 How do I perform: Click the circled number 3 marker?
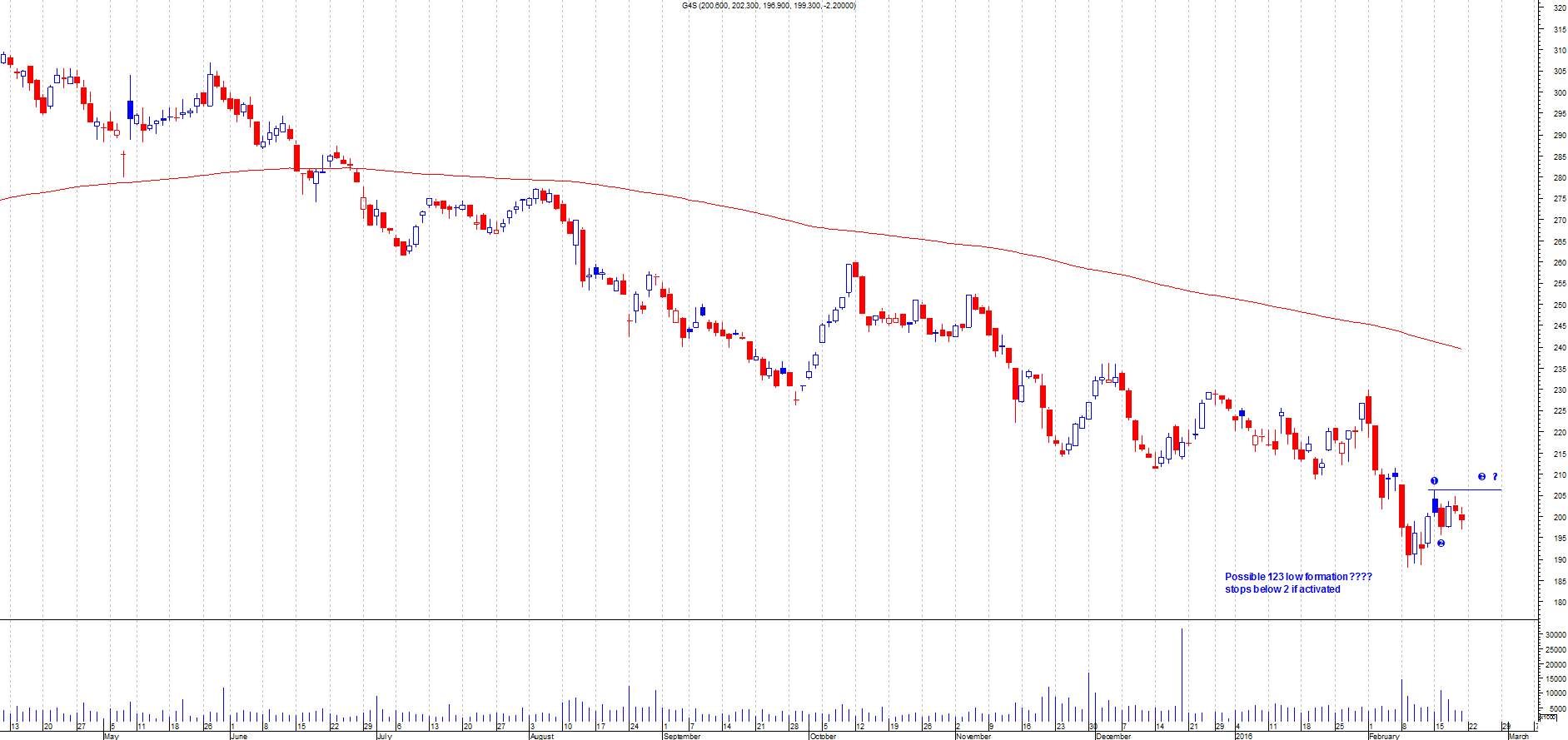tap(1481, 477)
